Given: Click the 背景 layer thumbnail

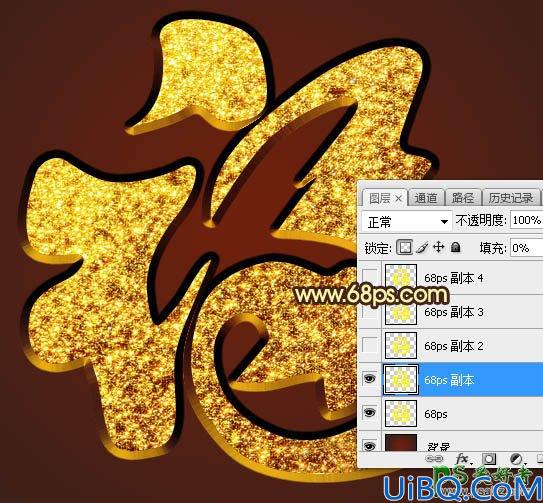Looking at the screenshot, I should click(x=401, y=442).
